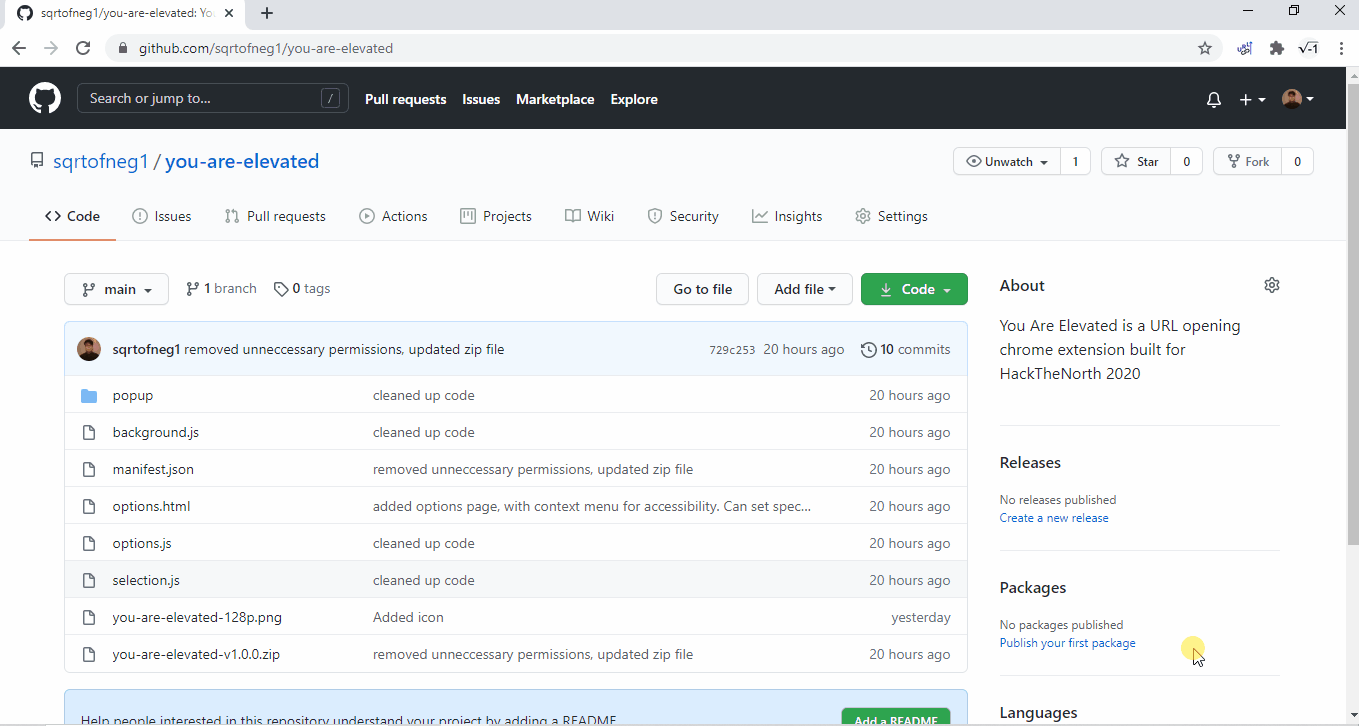Open commit hash 729c253
This screenshot has width=1359, height=726.
(732, 350)
